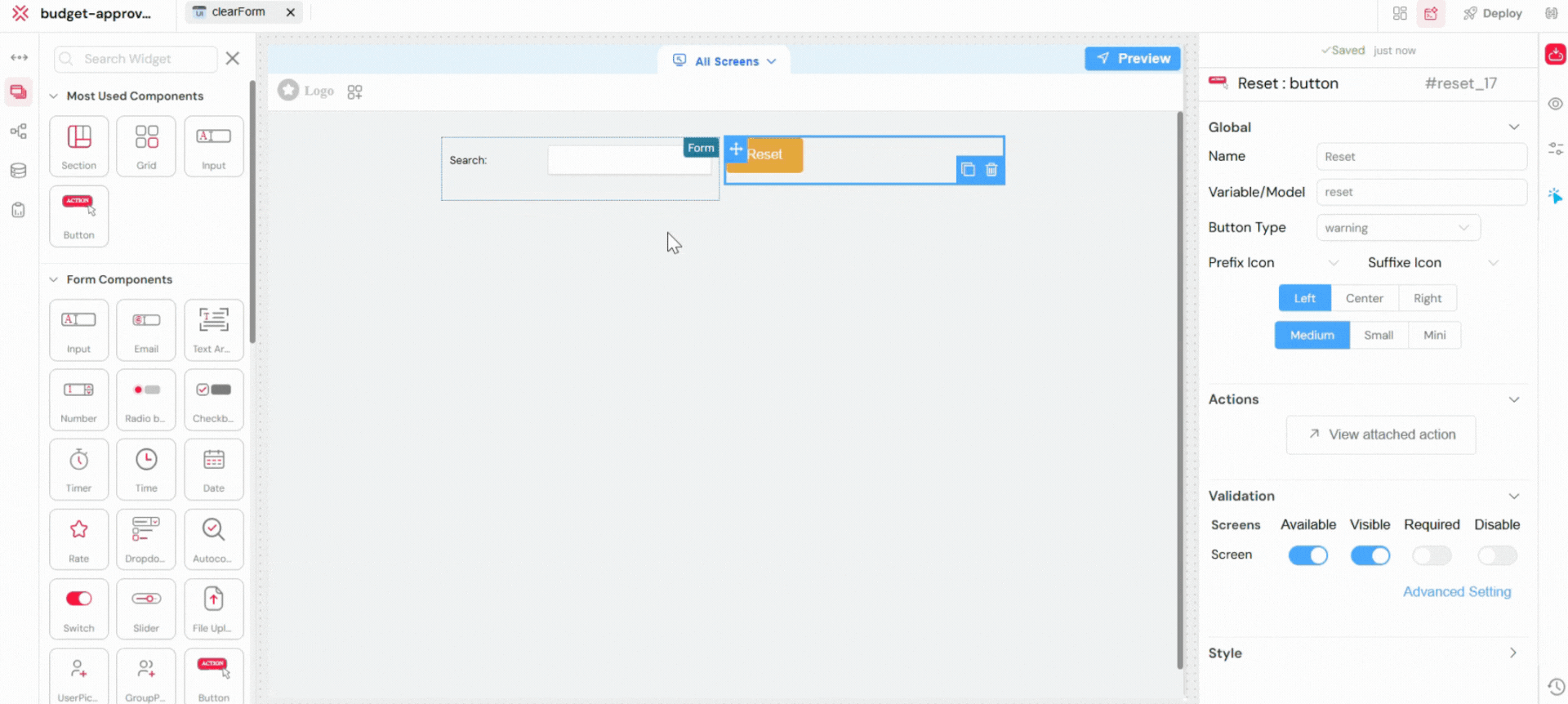The height and width of the screenshot is (704, 1568).
Task: Toggle the Available switch for Screen
Action: point(1307,555)
